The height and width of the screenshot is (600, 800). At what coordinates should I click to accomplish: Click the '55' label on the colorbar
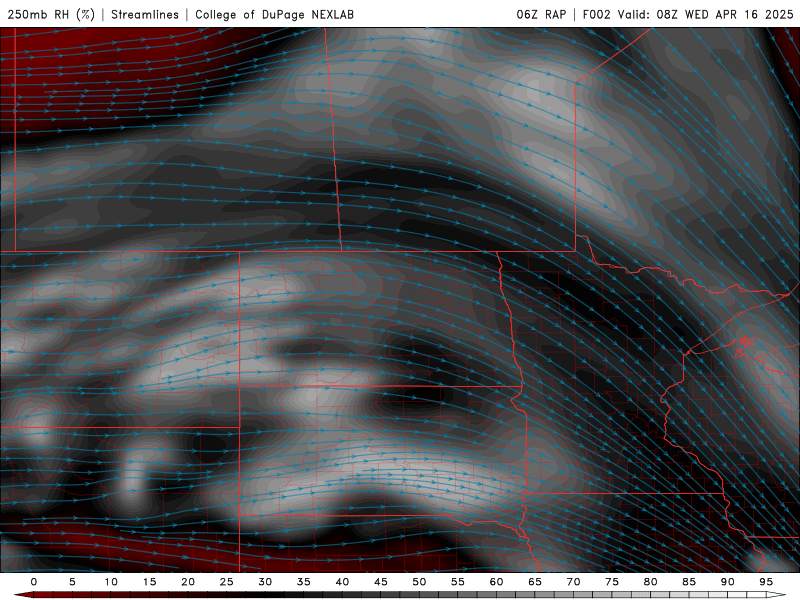click(x=458, y=582)
